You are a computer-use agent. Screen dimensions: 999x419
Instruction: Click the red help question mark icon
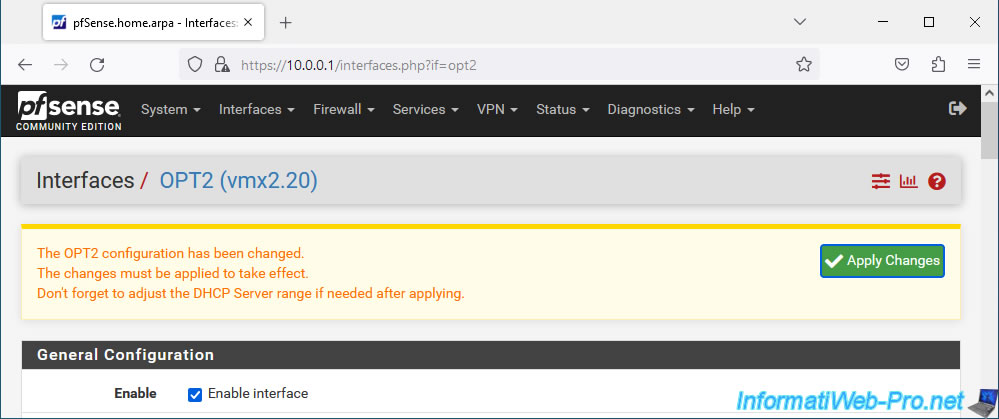(x=937, y=181)
